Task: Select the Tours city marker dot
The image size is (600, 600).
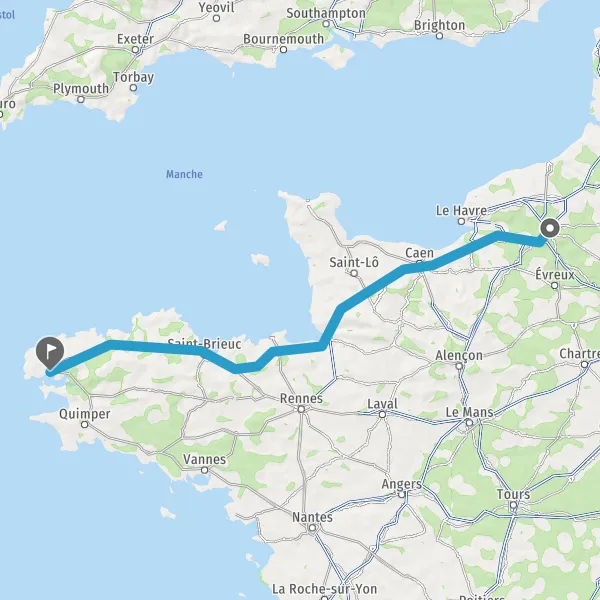Action: (514, 505)
